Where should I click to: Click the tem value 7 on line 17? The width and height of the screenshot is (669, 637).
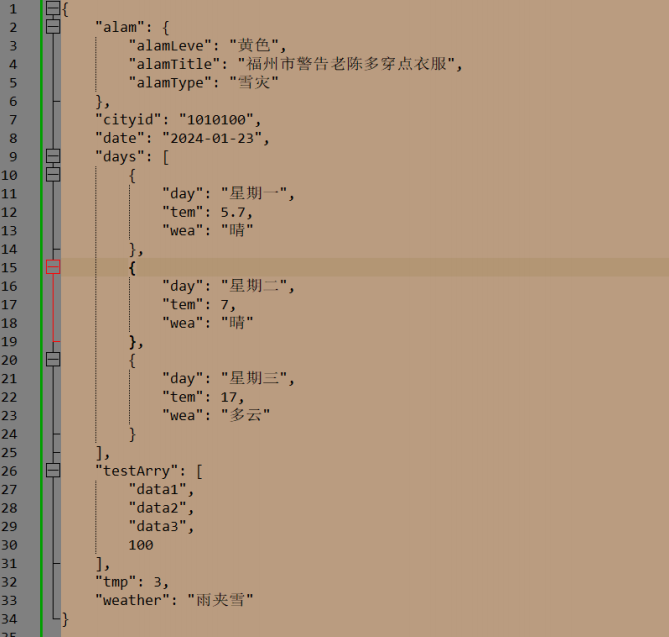[x=225, y=305]
